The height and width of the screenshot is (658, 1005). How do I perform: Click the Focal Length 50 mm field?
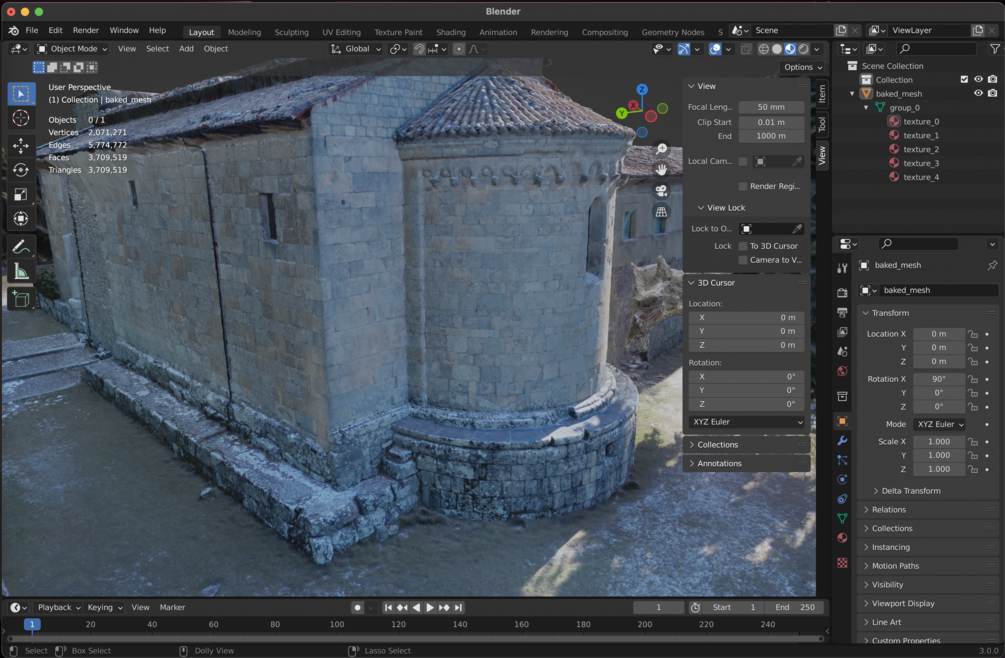771,107
